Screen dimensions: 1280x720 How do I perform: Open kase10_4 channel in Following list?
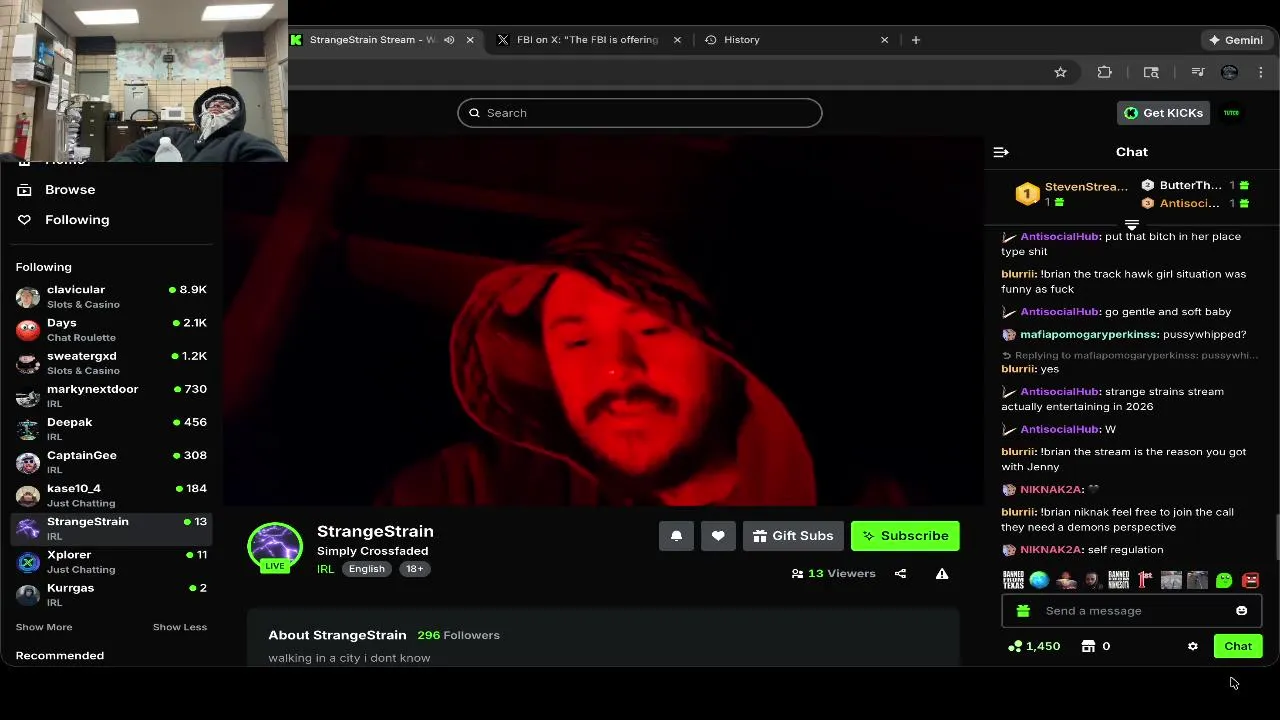[111, 495]
